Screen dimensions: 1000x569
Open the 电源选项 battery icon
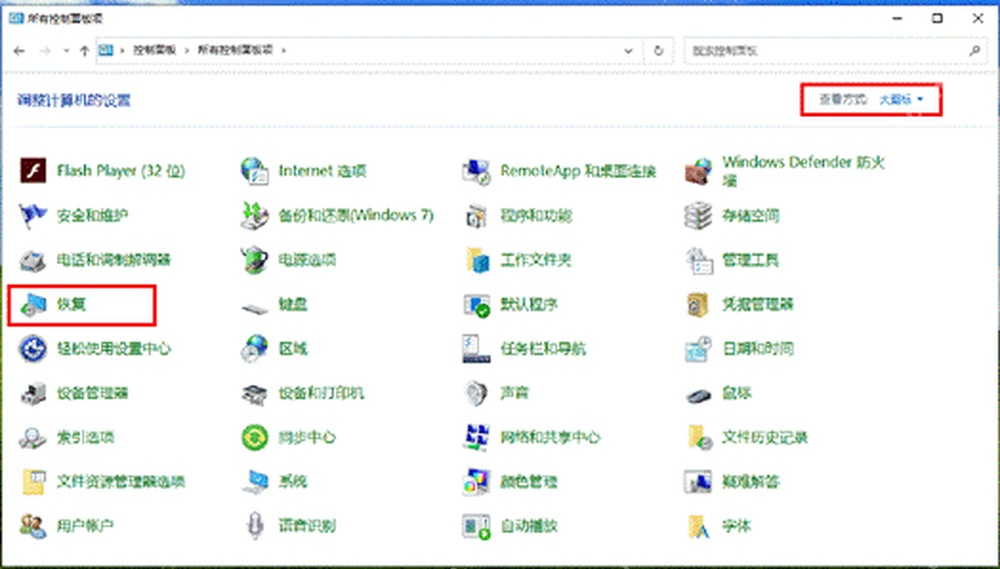(x=254, y=260)
